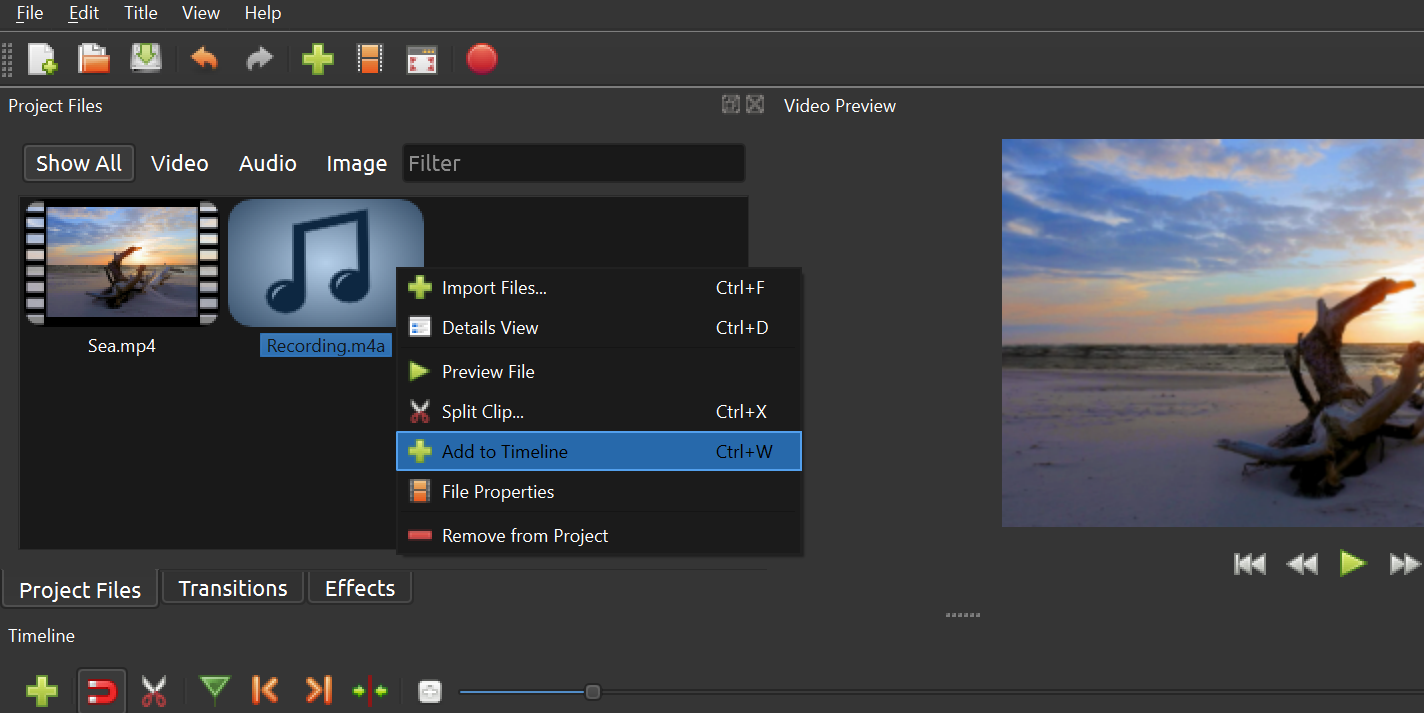
Task: Toggle the timeline snapping magnet
Action: tap(102, 690)
